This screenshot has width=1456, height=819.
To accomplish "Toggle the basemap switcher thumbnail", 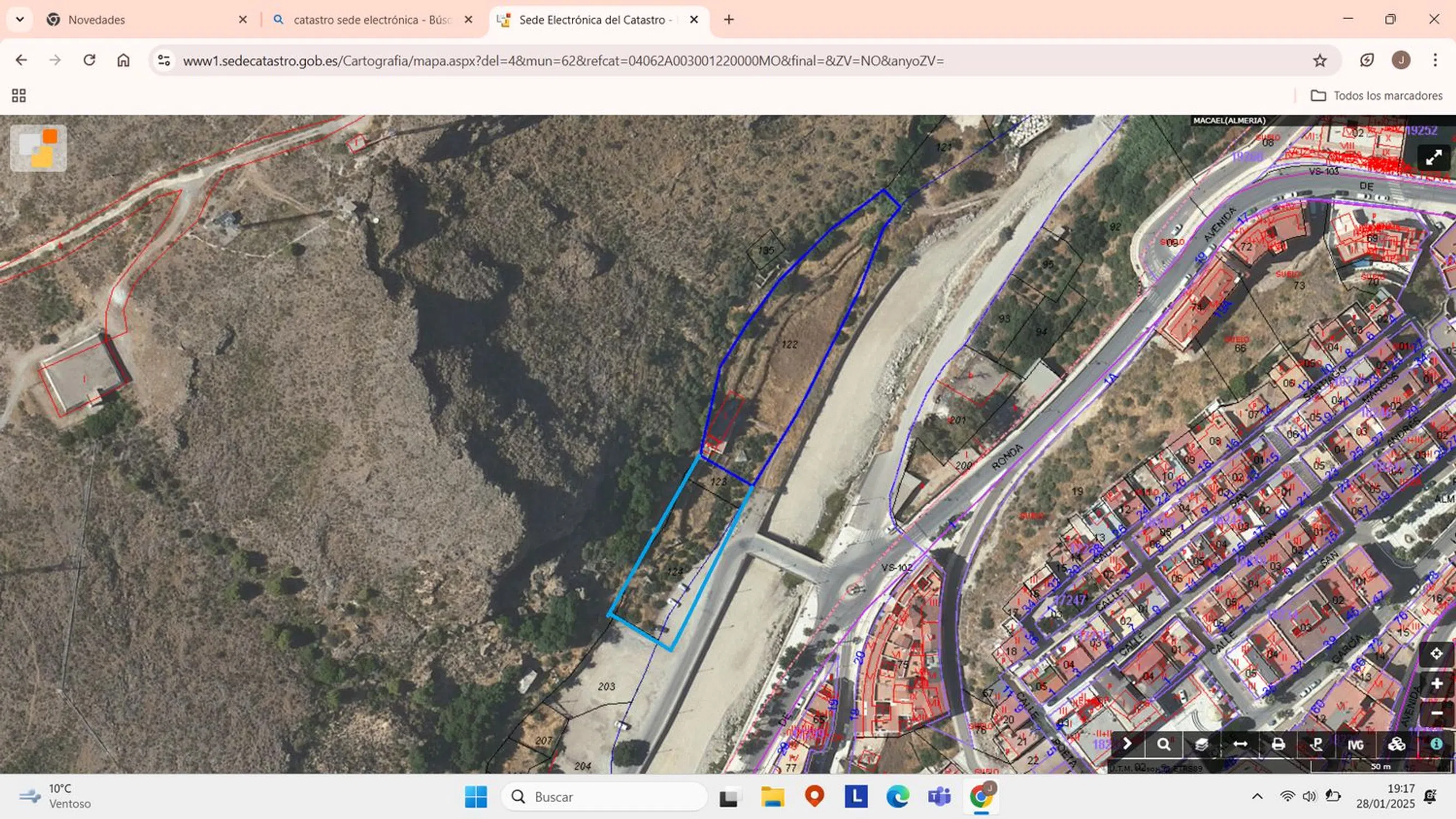I will point(38,148).
